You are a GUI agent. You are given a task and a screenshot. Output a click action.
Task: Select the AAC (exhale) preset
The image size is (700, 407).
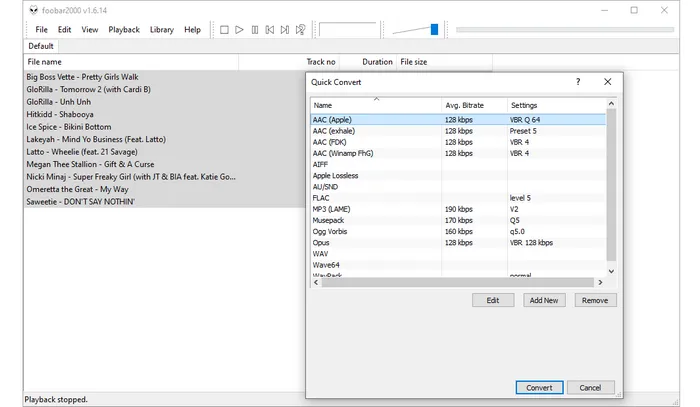point(458,131)
